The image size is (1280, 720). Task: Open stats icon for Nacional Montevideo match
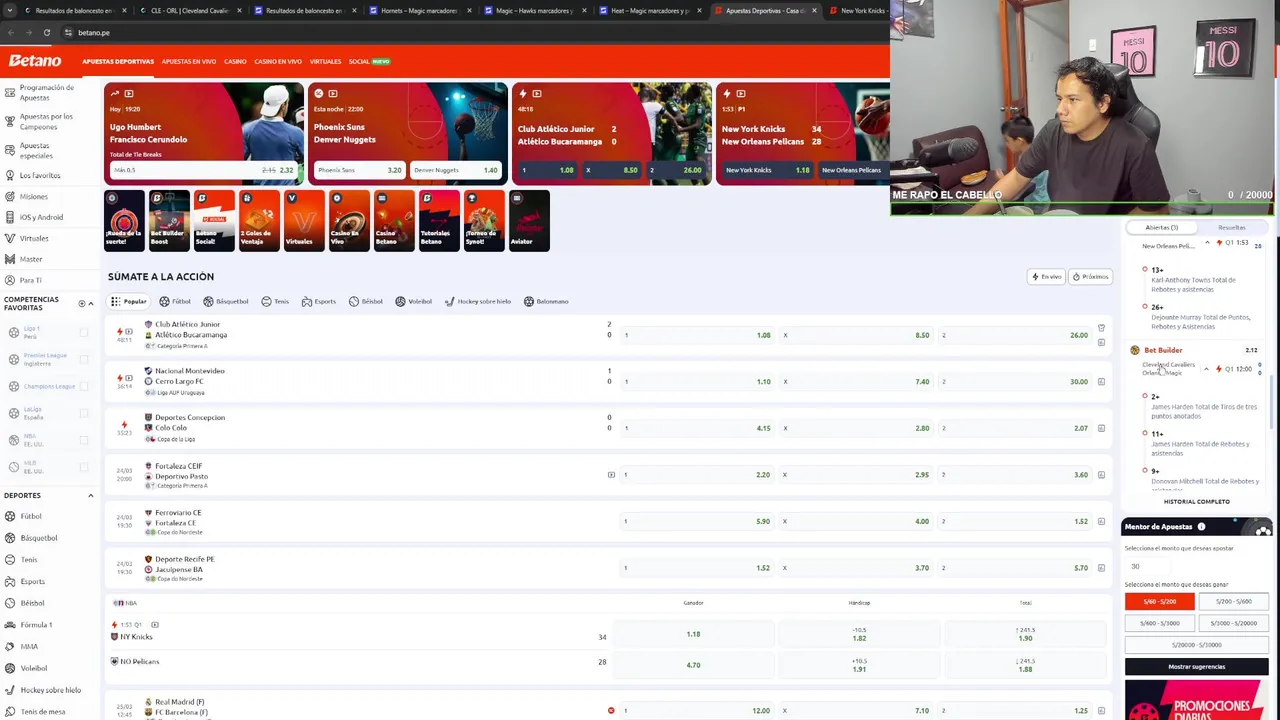click(x=1101, y=381)
